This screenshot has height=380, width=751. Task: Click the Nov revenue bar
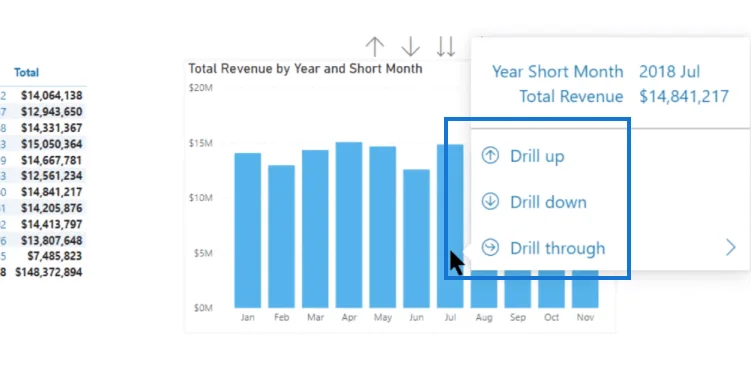[585, 288]
